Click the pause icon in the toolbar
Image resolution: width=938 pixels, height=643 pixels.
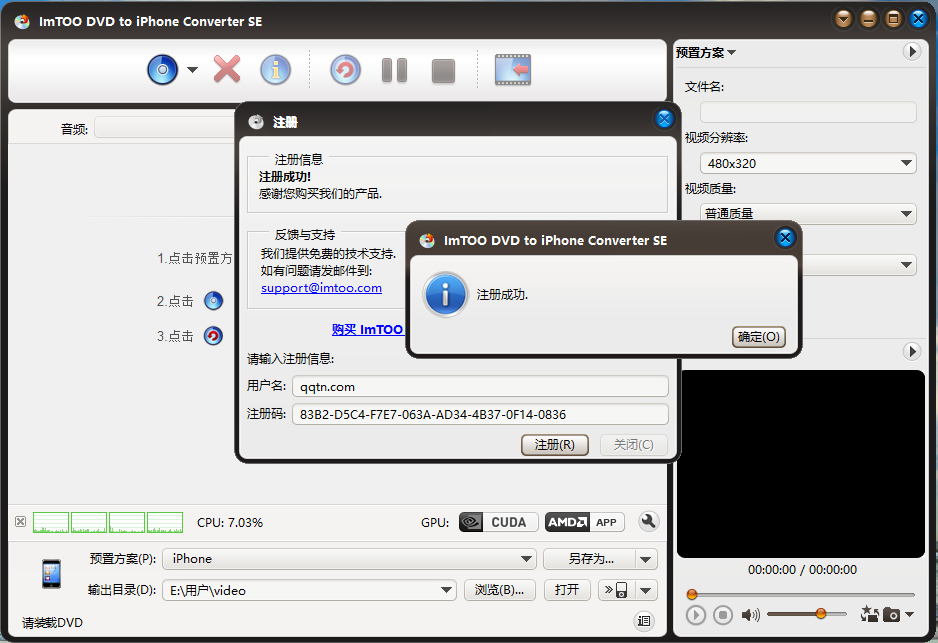coord(394,70)
